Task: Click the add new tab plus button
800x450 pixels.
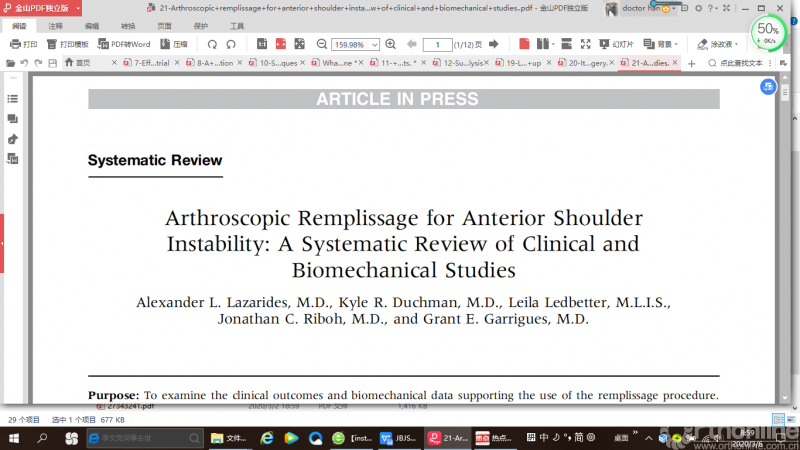Action: click(691, 63)
